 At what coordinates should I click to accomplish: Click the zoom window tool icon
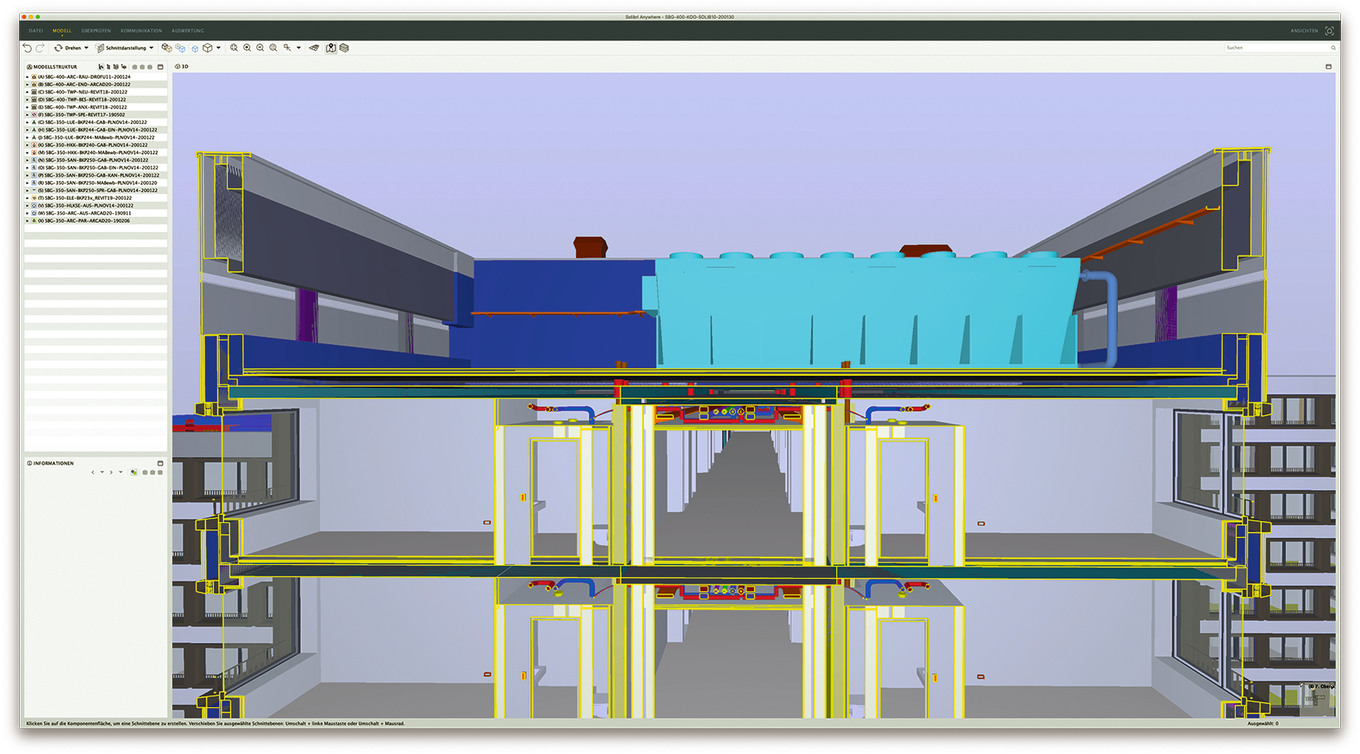(287, 48)
